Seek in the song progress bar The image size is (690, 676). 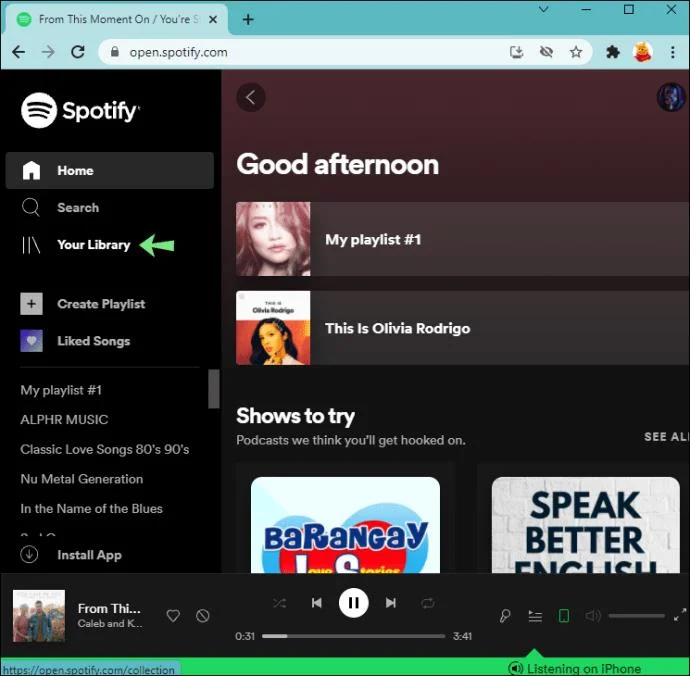353,636
